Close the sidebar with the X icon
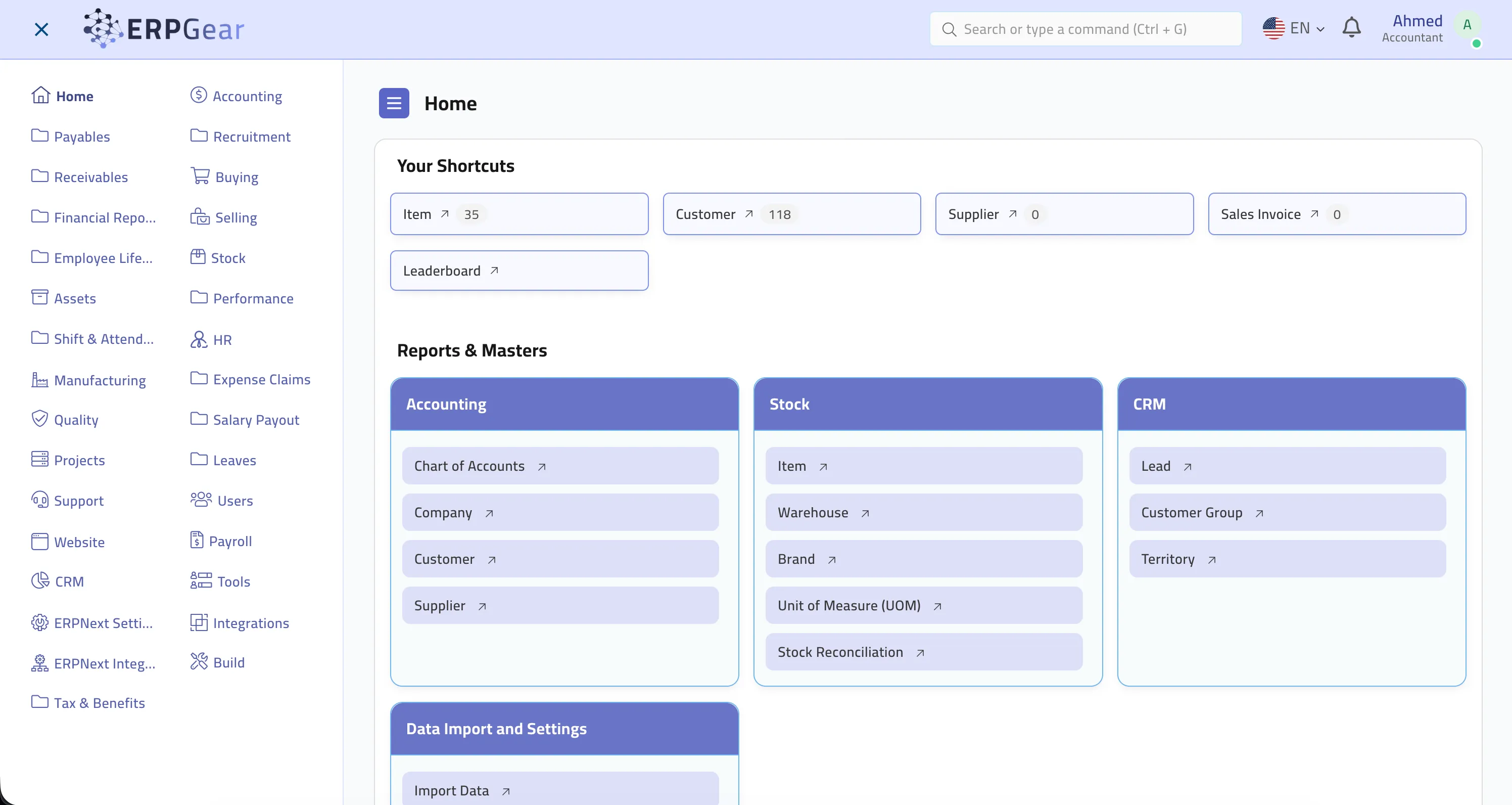The width and height of the screenshot is (1512, 805). point(41,29)
